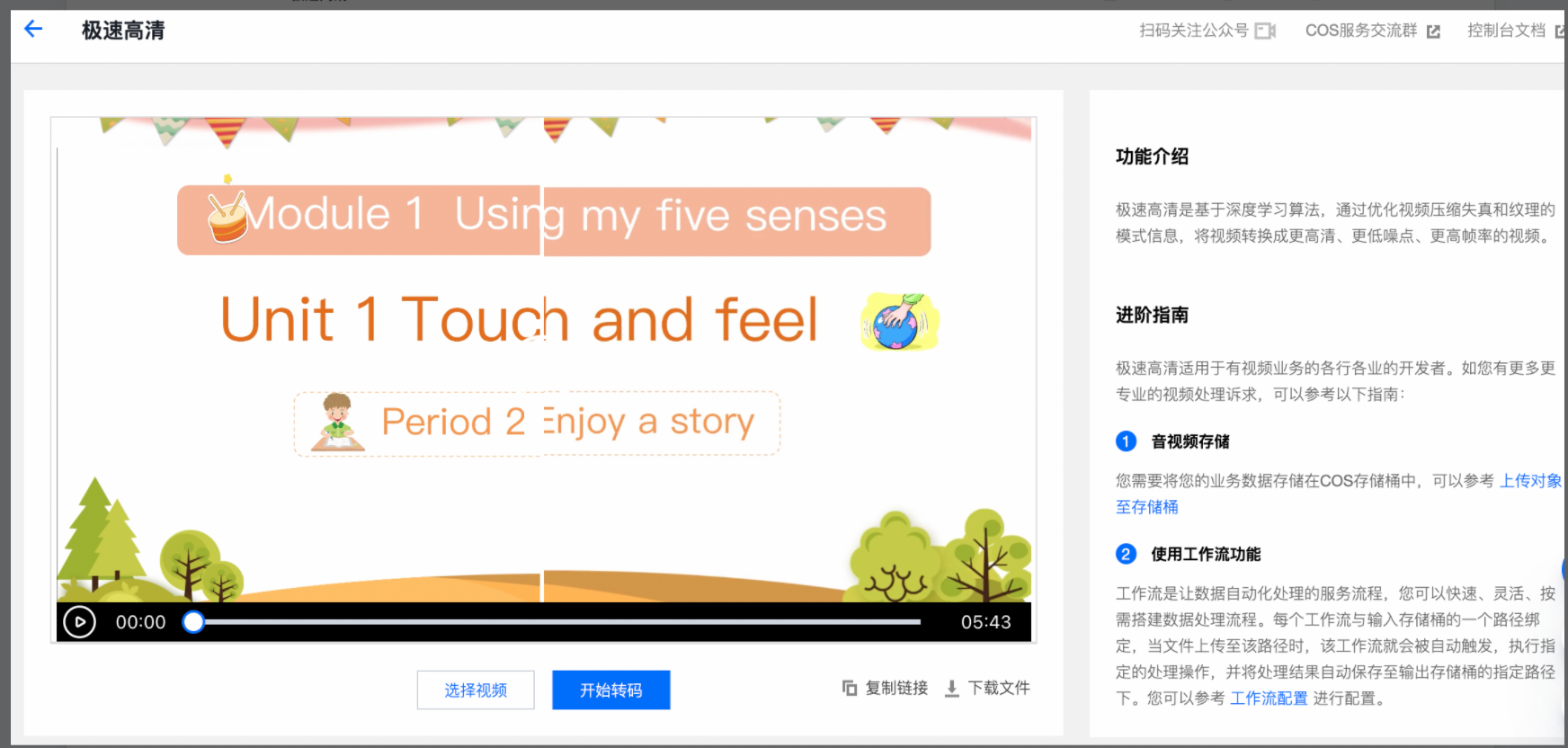Click the download icon for 下载文件
This screenshot has width=1568, height=748.
pyautogui.click(x=951, y=689)
